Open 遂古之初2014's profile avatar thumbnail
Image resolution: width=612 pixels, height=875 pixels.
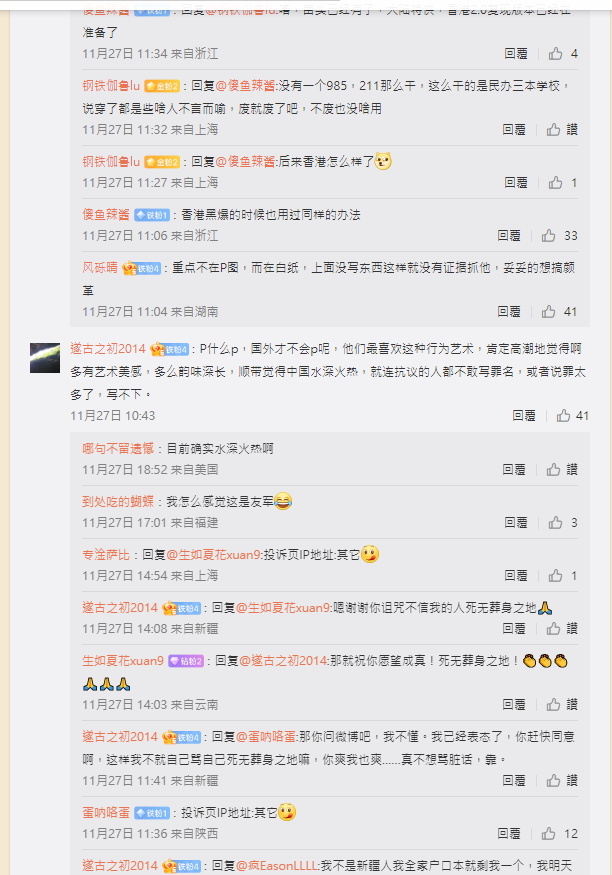45,358
